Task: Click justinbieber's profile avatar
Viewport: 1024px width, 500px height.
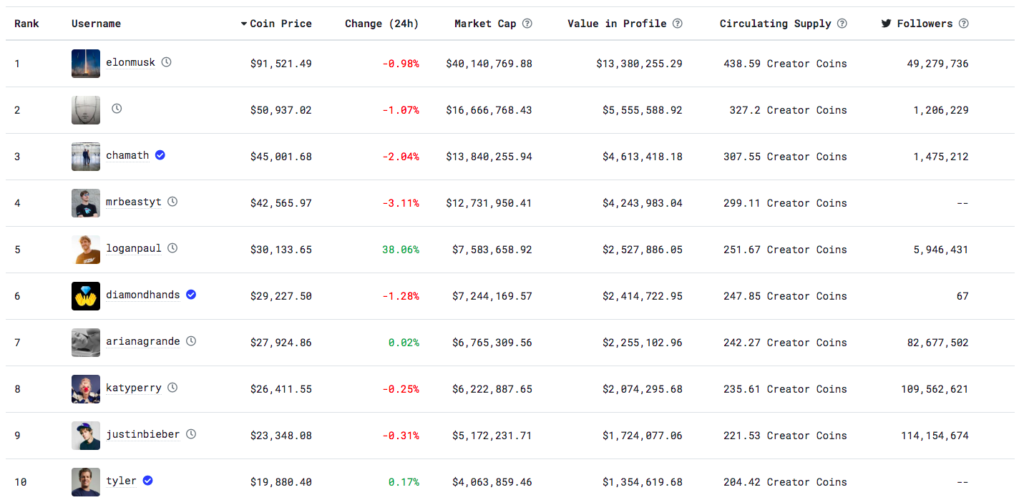Action: tap(86, 435)
